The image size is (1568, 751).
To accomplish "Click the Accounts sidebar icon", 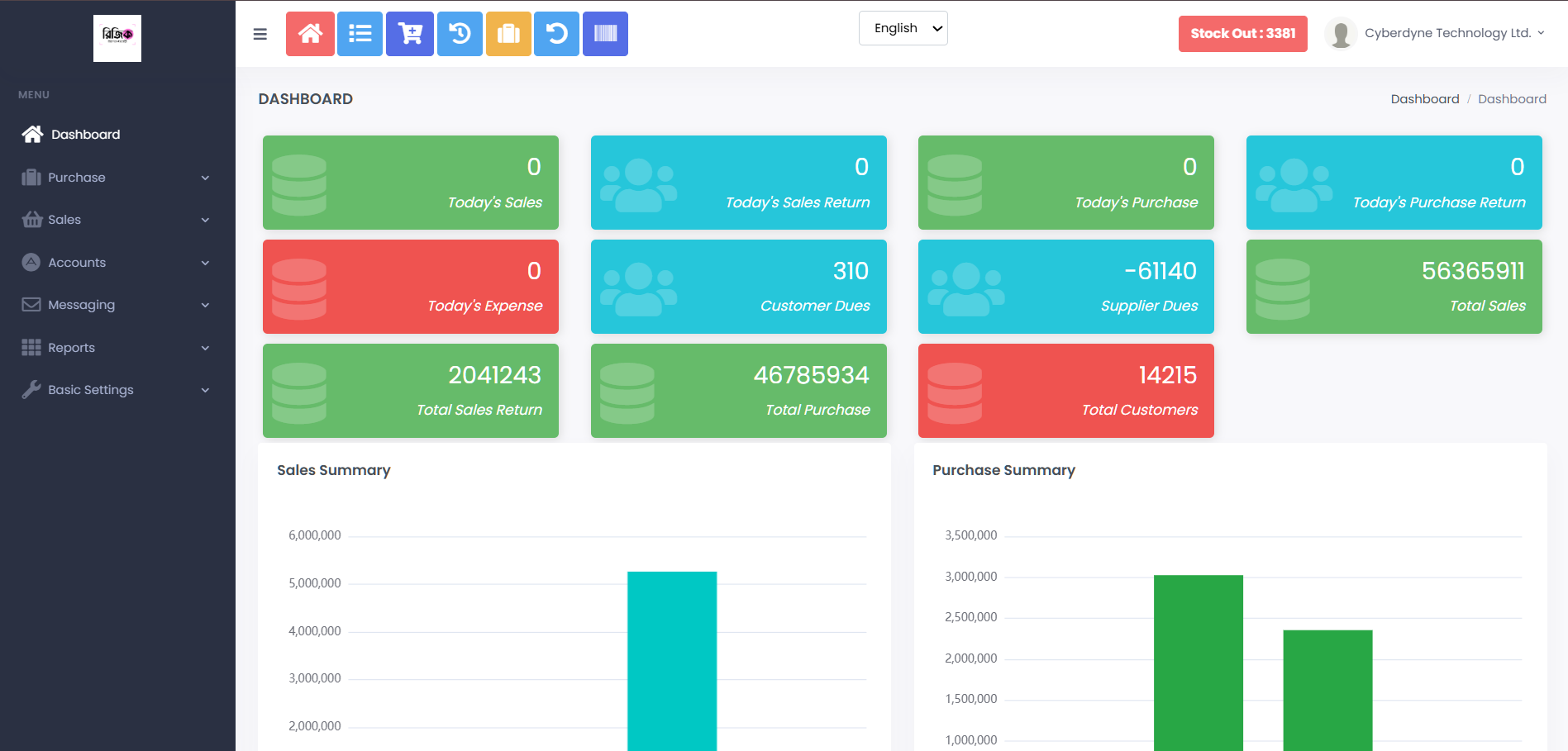I will click(x=31, y=262).
